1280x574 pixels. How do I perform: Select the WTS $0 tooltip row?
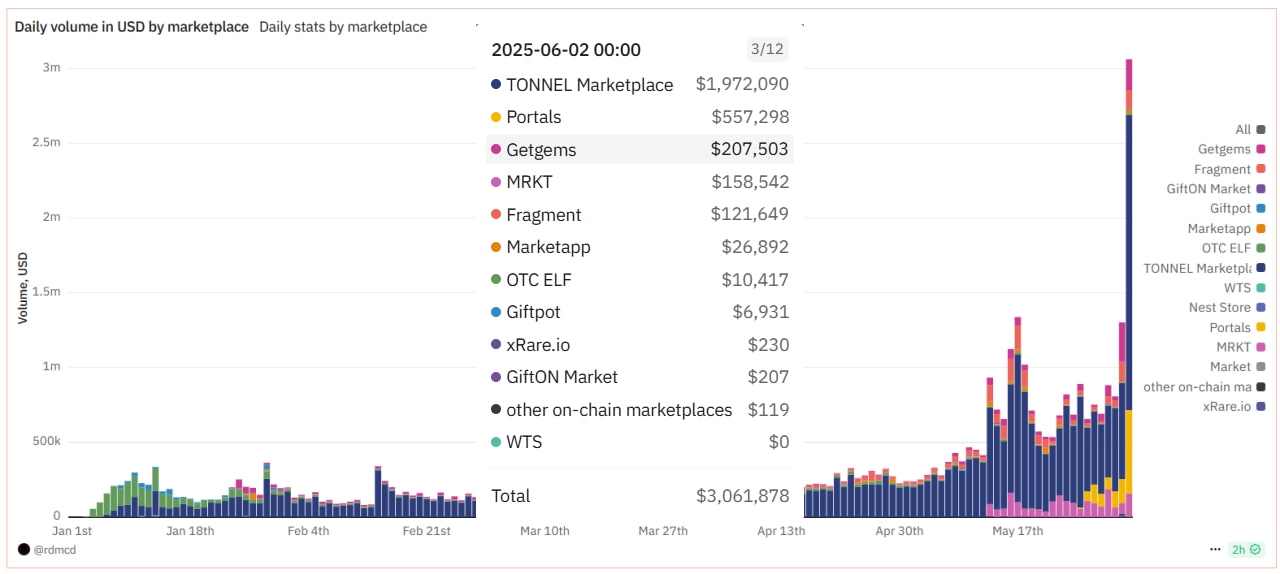pos(640,442)
